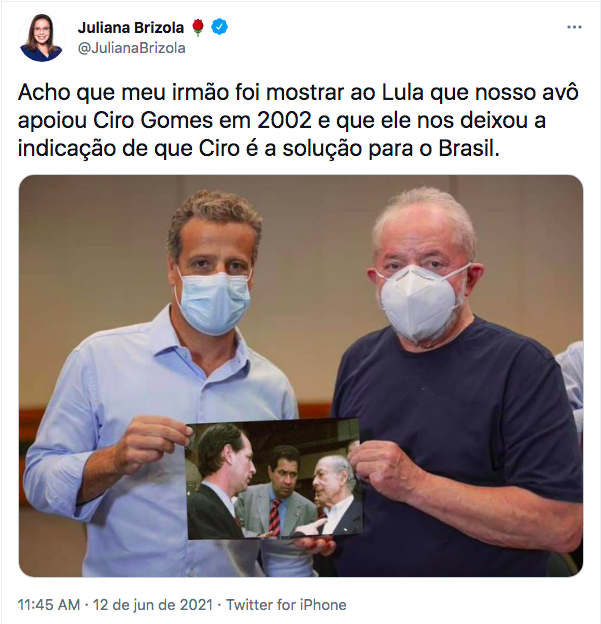
Task: Click the words Ciro Gomes em 2002
Action: [x=202, y=121]
